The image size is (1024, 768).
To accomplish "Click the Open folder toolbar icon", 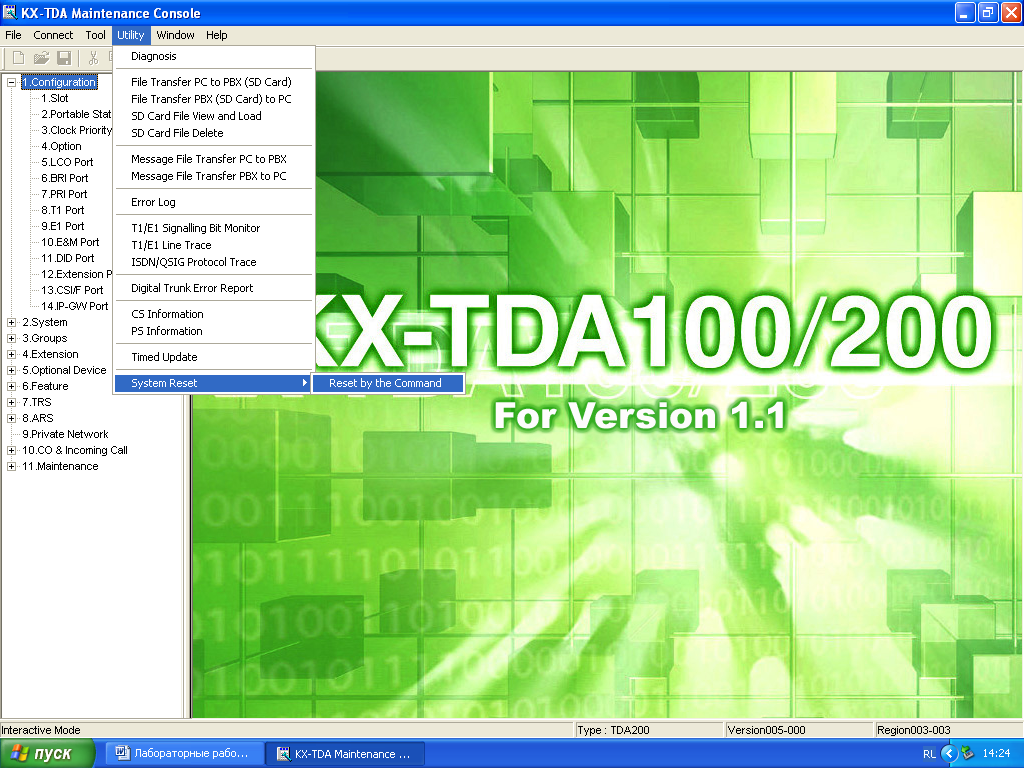I will click(41, 58).
